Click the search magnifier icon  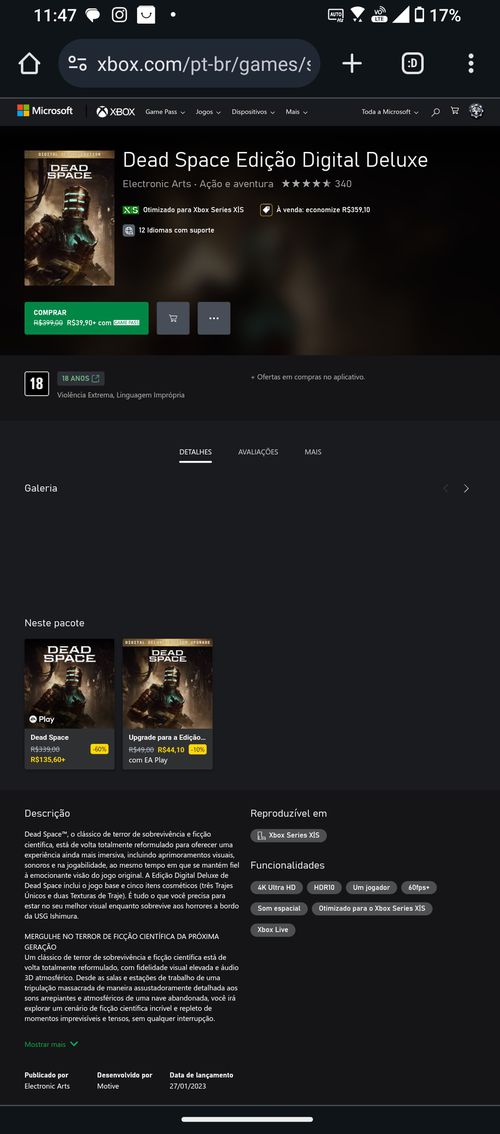click(x=436, y=112)
